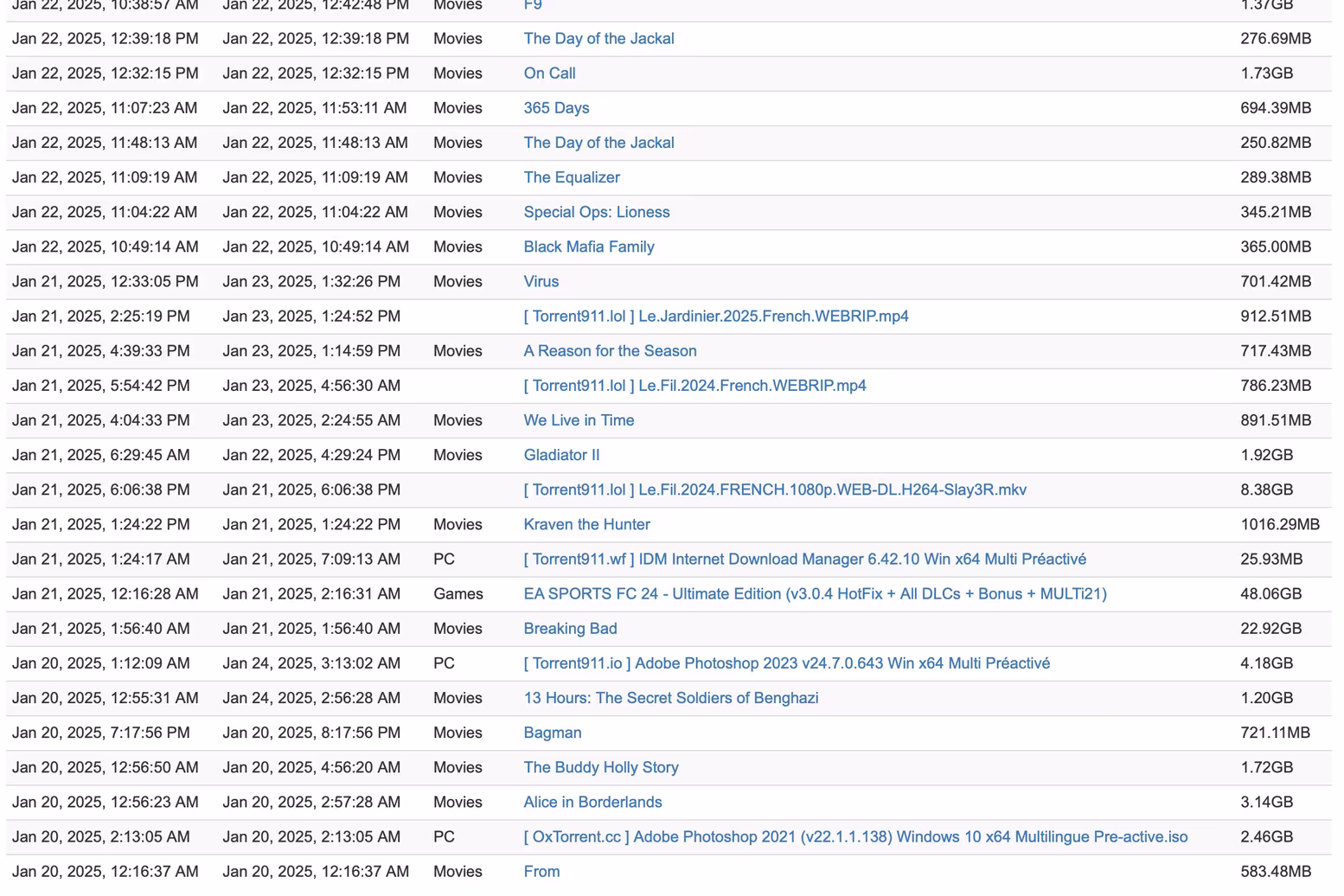Screen dimensions: 1344x896
Task: Open the Breaking Bad link
Action: (x=570, y=628)
